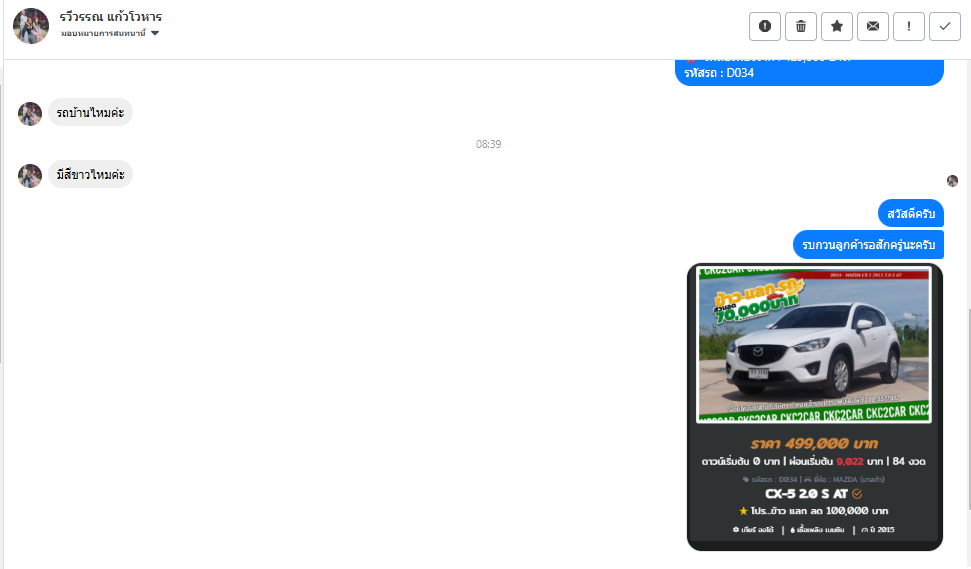Delete conversation with the trash icon
The image size is (971, 569).
click(801, 27)
